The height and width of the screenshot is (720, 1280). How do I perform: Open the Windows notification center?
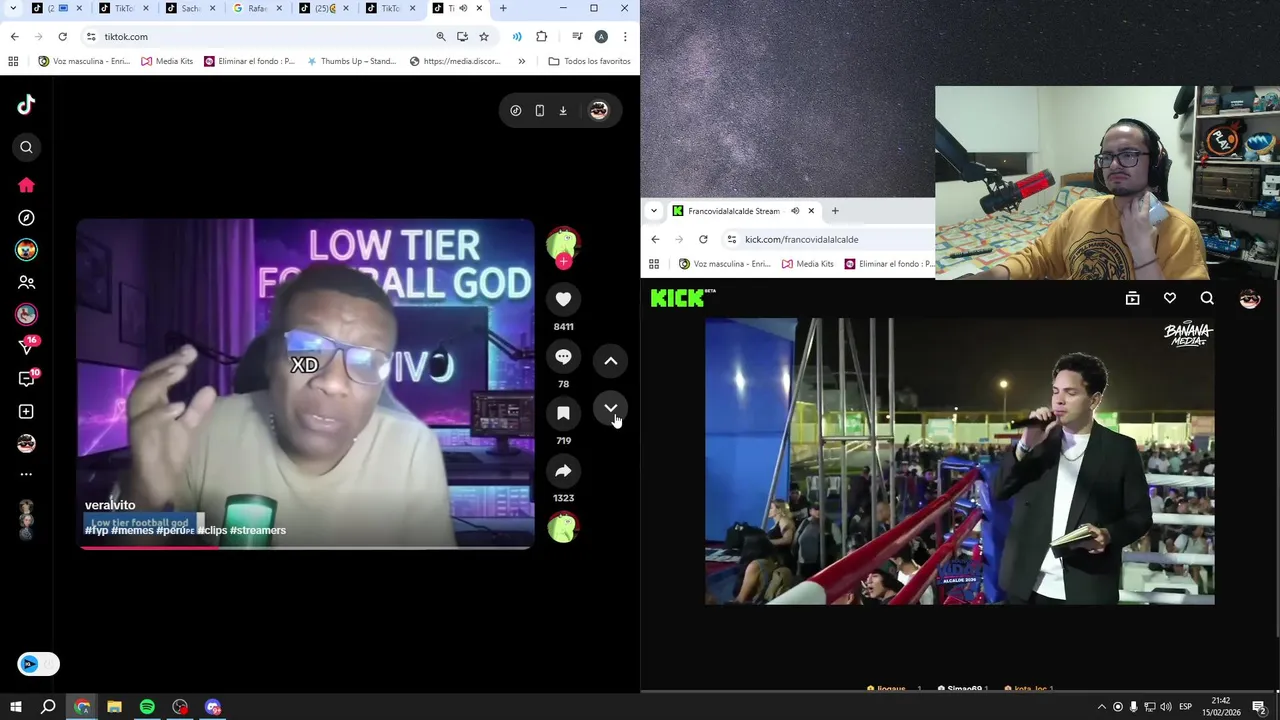click(x=1259, y=707)
